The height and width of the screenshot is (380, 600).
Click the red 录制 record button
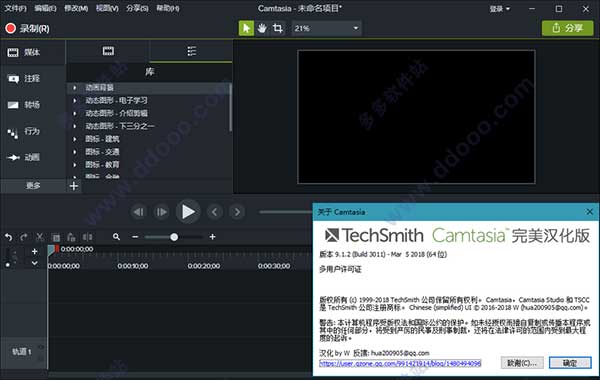click(27, 28)
